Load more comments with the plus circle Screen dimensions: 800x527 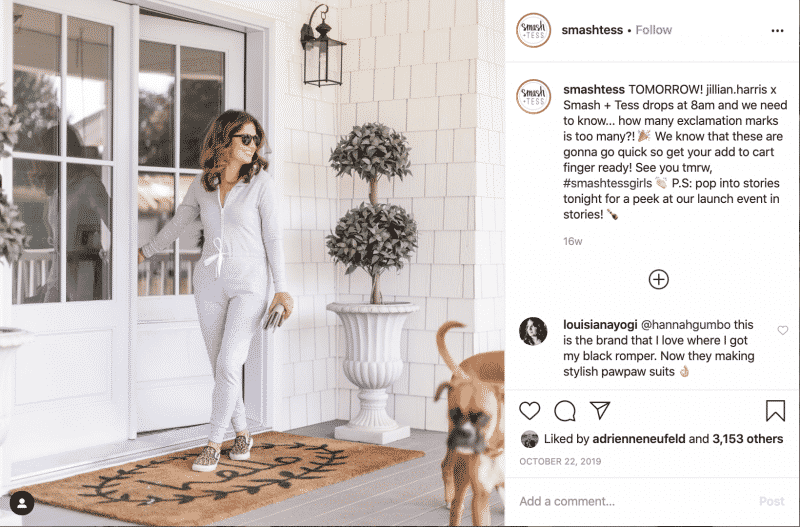[x=659, y=280]
